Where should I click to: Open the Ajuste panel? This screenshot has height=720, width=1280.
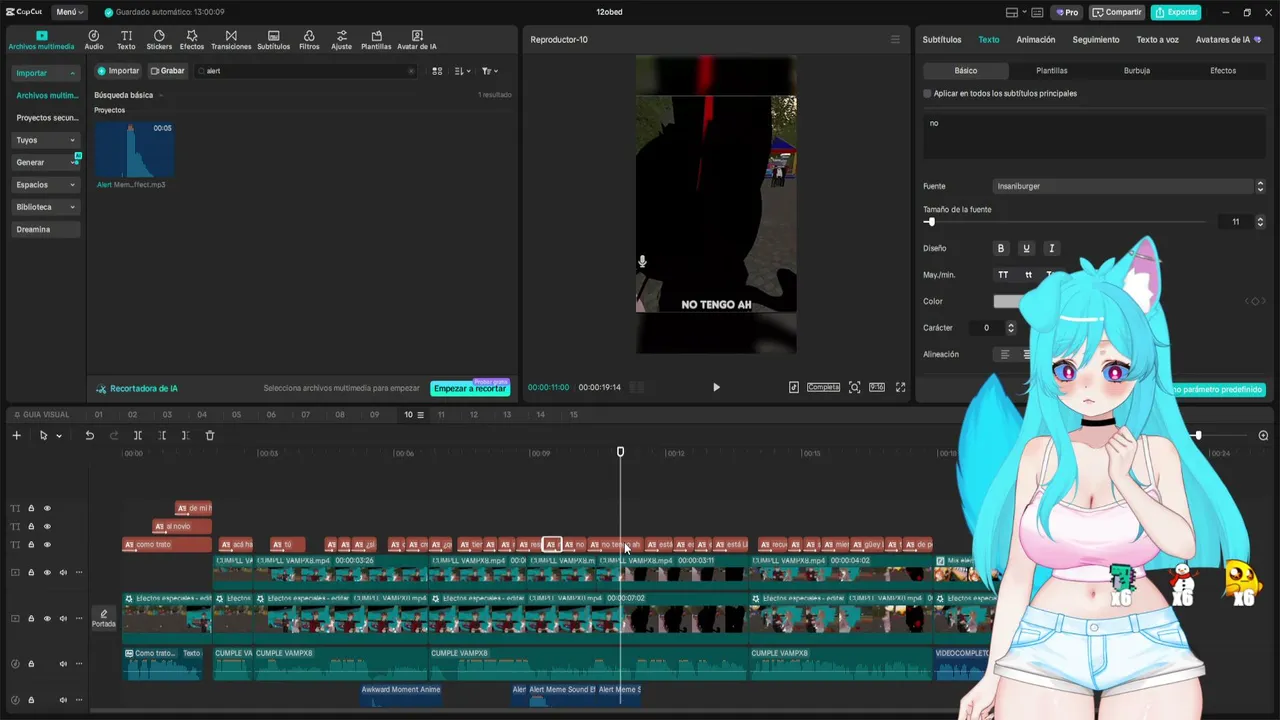342,40
